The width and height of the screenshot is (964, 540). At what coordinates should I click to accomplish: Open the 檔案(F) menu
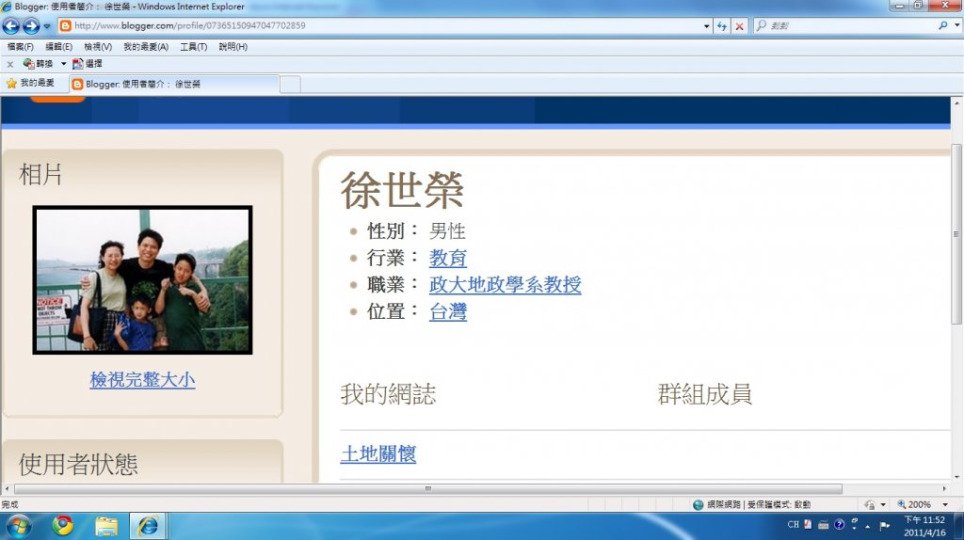click(x=20, y=47)
